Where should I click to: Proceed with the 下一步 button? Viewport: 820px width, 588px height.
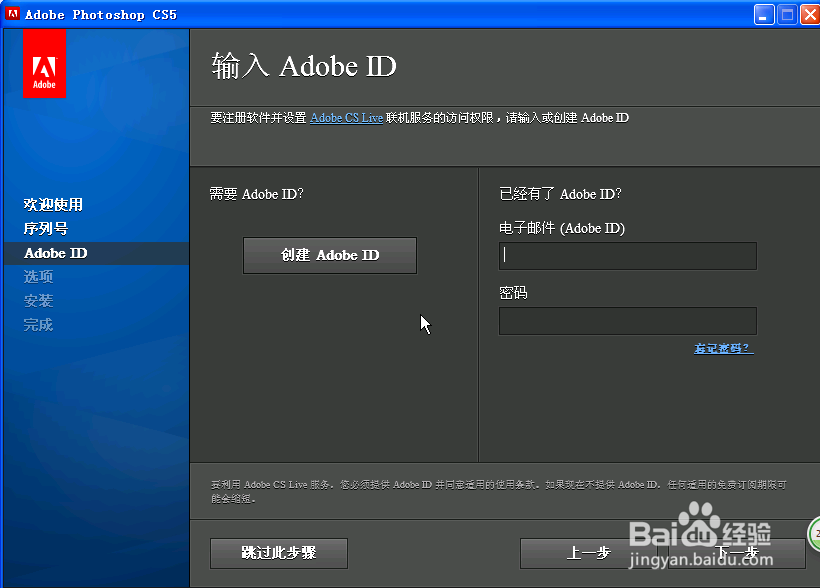(736, 553)
